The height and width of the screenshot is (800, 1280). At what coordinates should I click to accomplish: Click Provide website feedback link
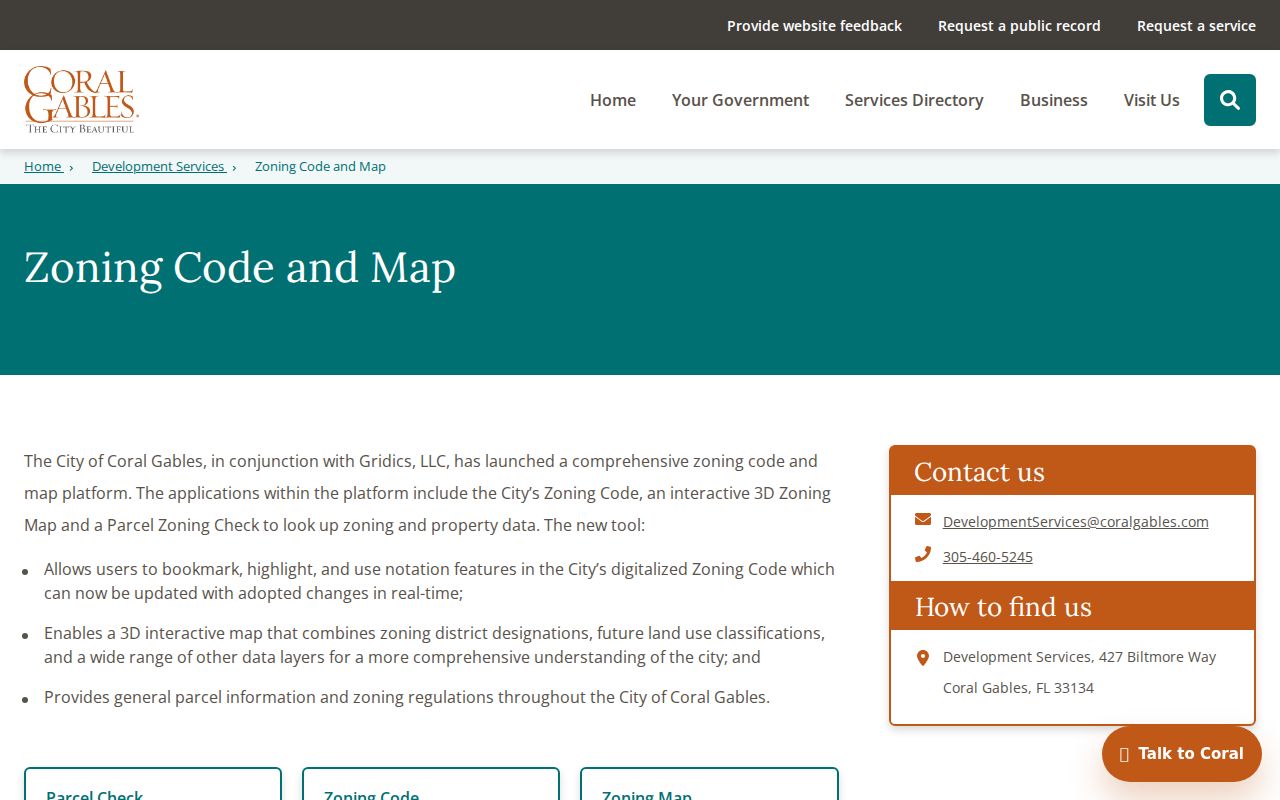814,26
